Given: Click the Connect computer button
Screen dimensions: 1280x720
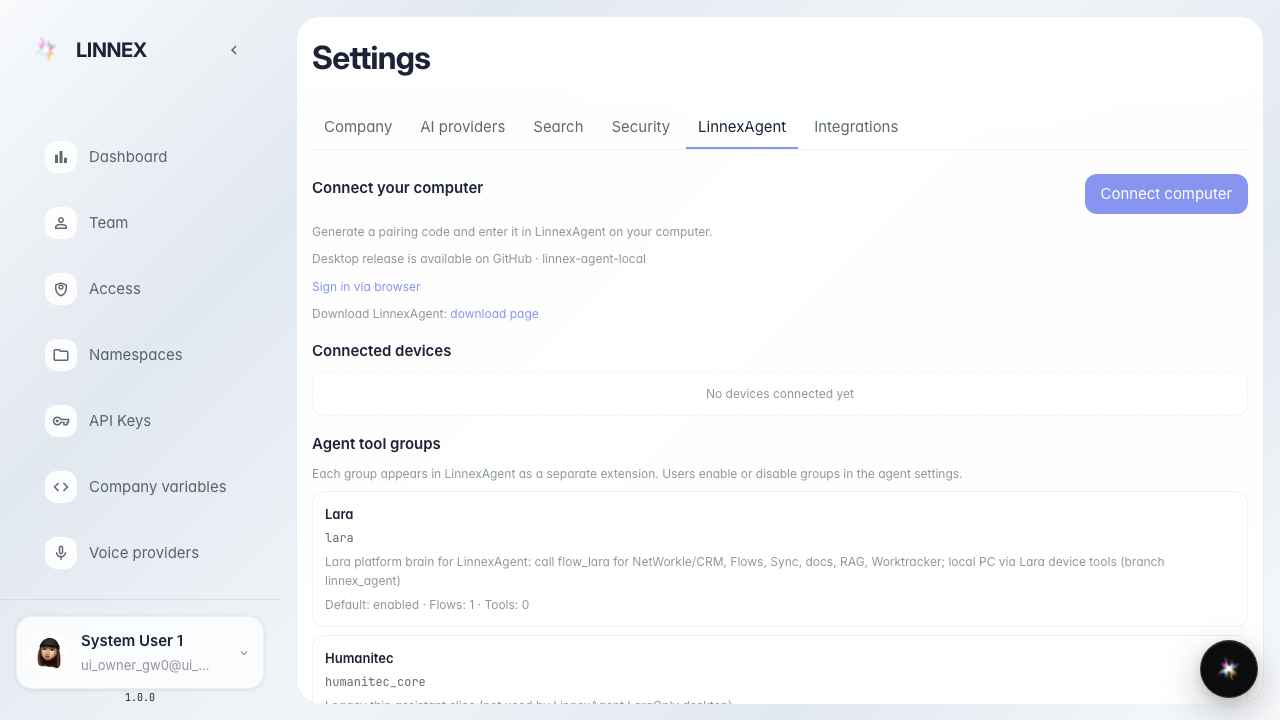Looking at the screenshot, I should coord(1166,194).
